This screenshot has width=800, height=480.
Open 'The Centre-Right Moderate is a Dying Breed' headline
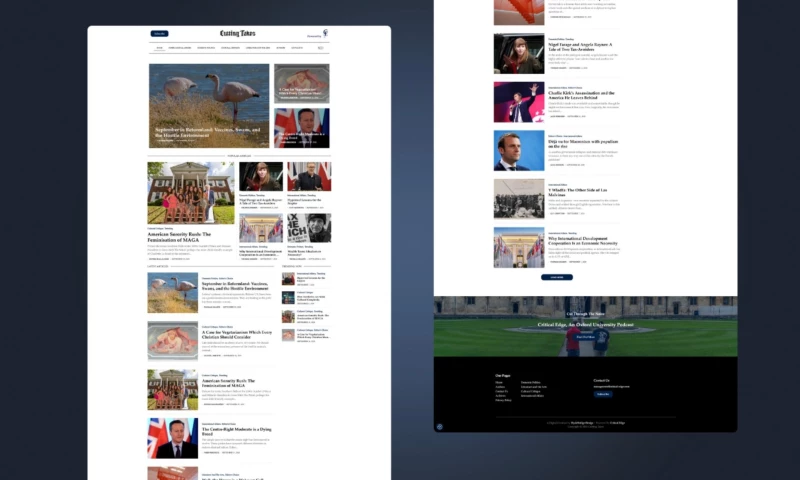235,431
